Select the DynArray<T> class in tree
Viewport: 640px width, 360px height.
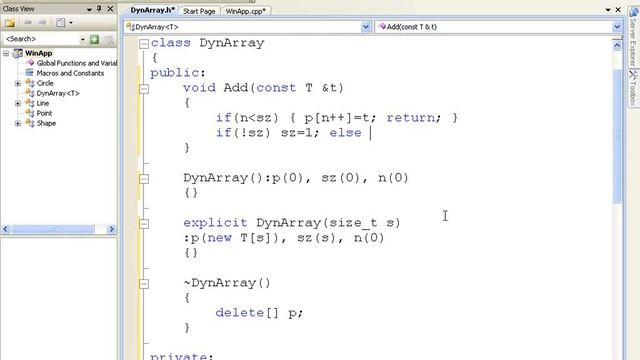(x=58, y=93)
